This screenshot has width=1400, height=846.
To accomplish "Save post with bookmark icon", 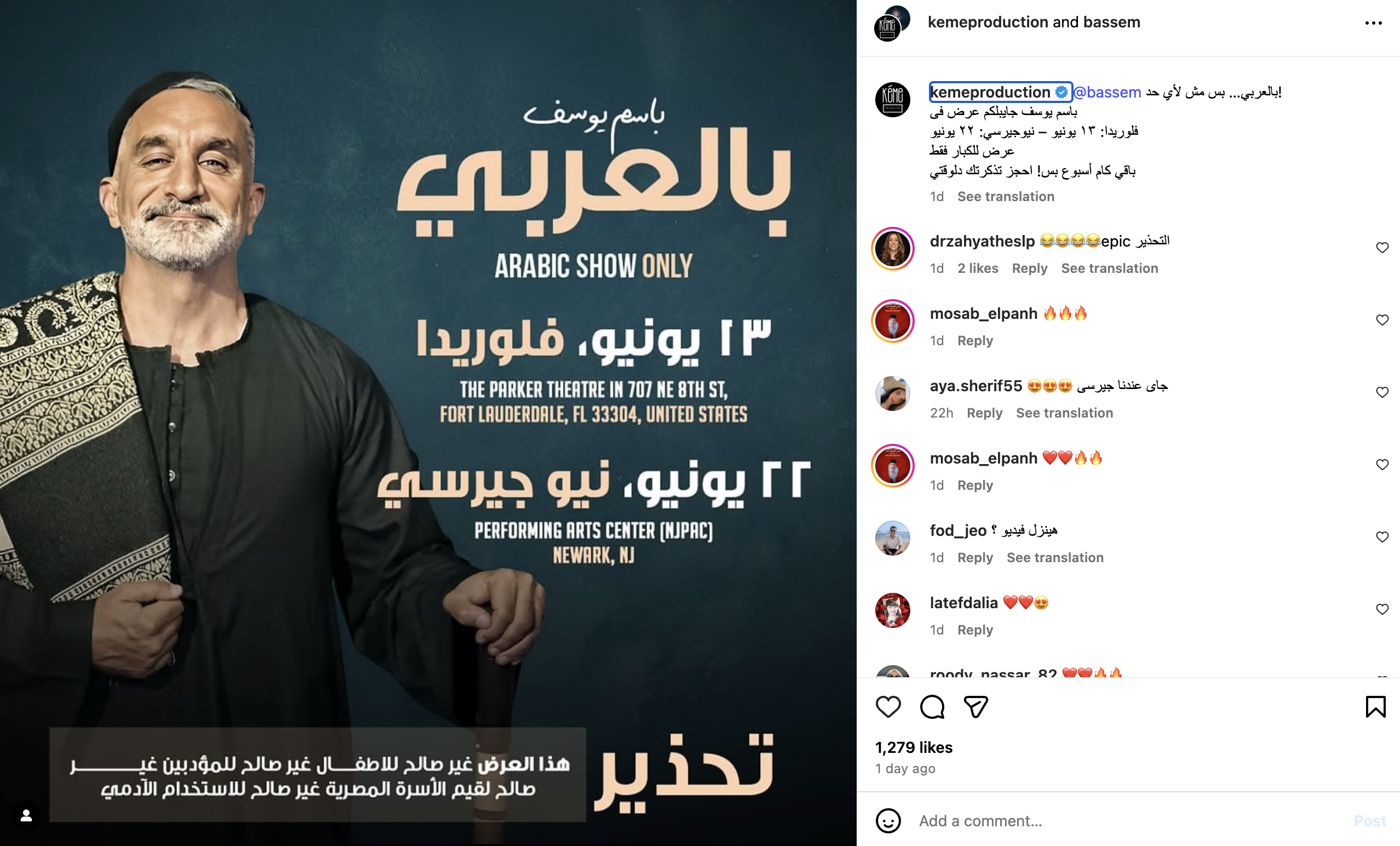I will [1375, 707].
